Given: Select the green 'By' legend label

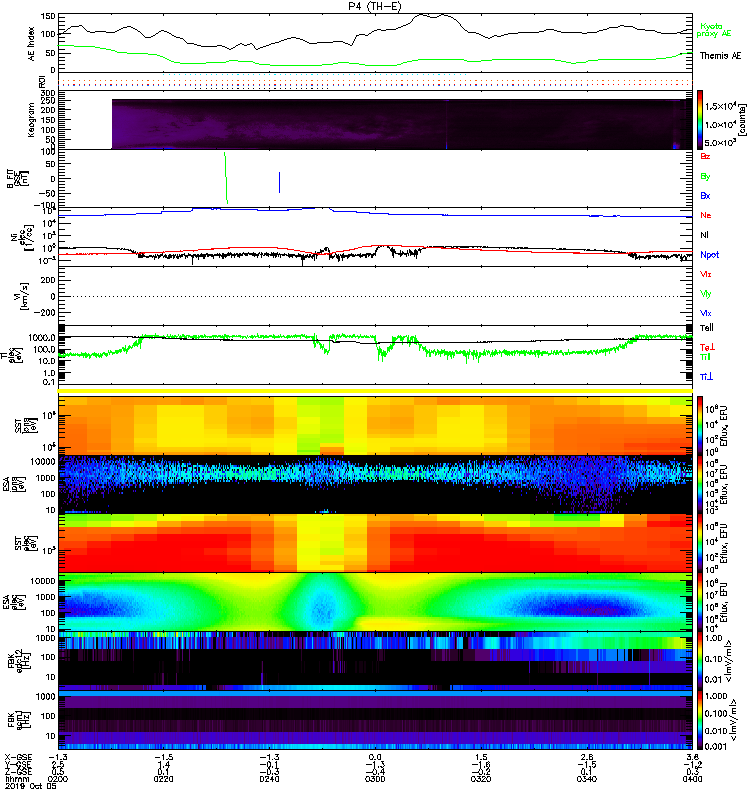Looking at the screenshot, I should [705, 177].
